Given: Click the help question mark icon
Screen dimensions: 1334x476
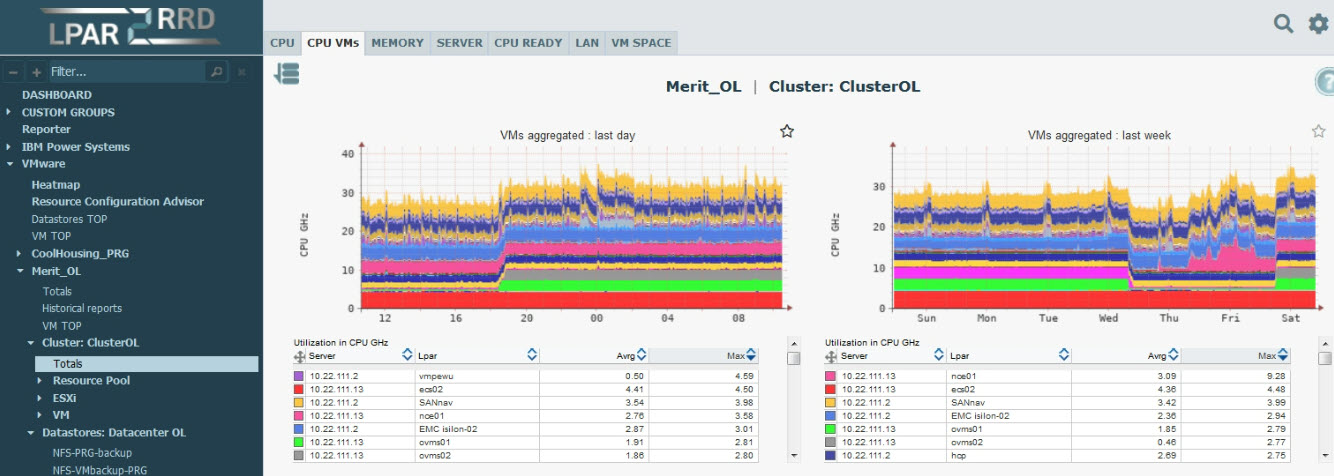Looking at the screenshot, I should [1325, 83].
